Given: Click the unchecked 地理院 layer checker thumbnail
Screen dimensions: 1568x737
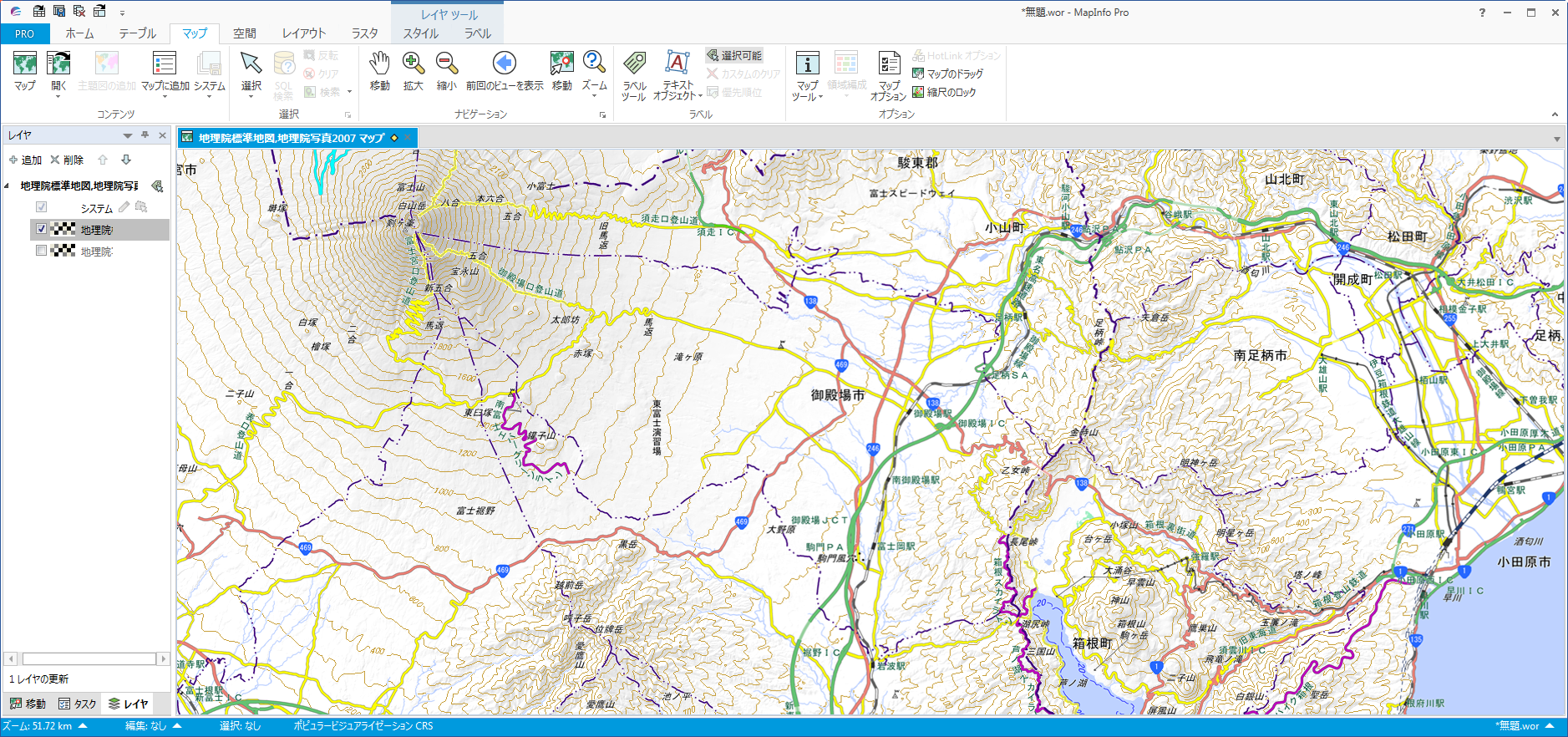Looking at the screenshot, I should (63, 250).
